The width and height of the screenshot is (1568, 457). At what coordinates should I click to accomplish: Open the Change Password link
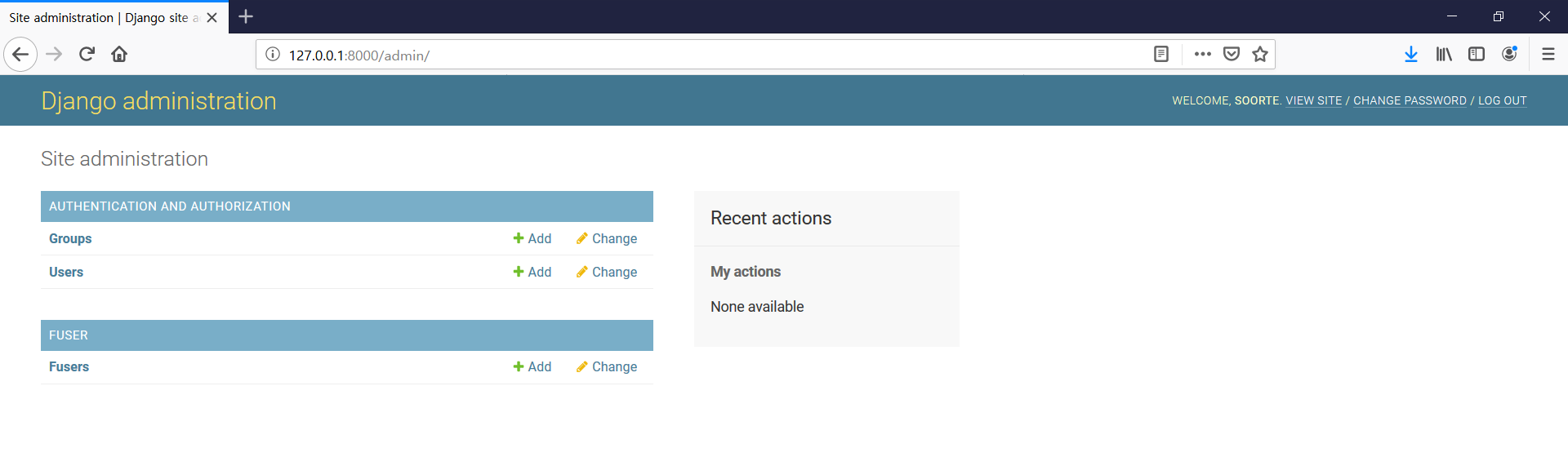click(1410, 100)
